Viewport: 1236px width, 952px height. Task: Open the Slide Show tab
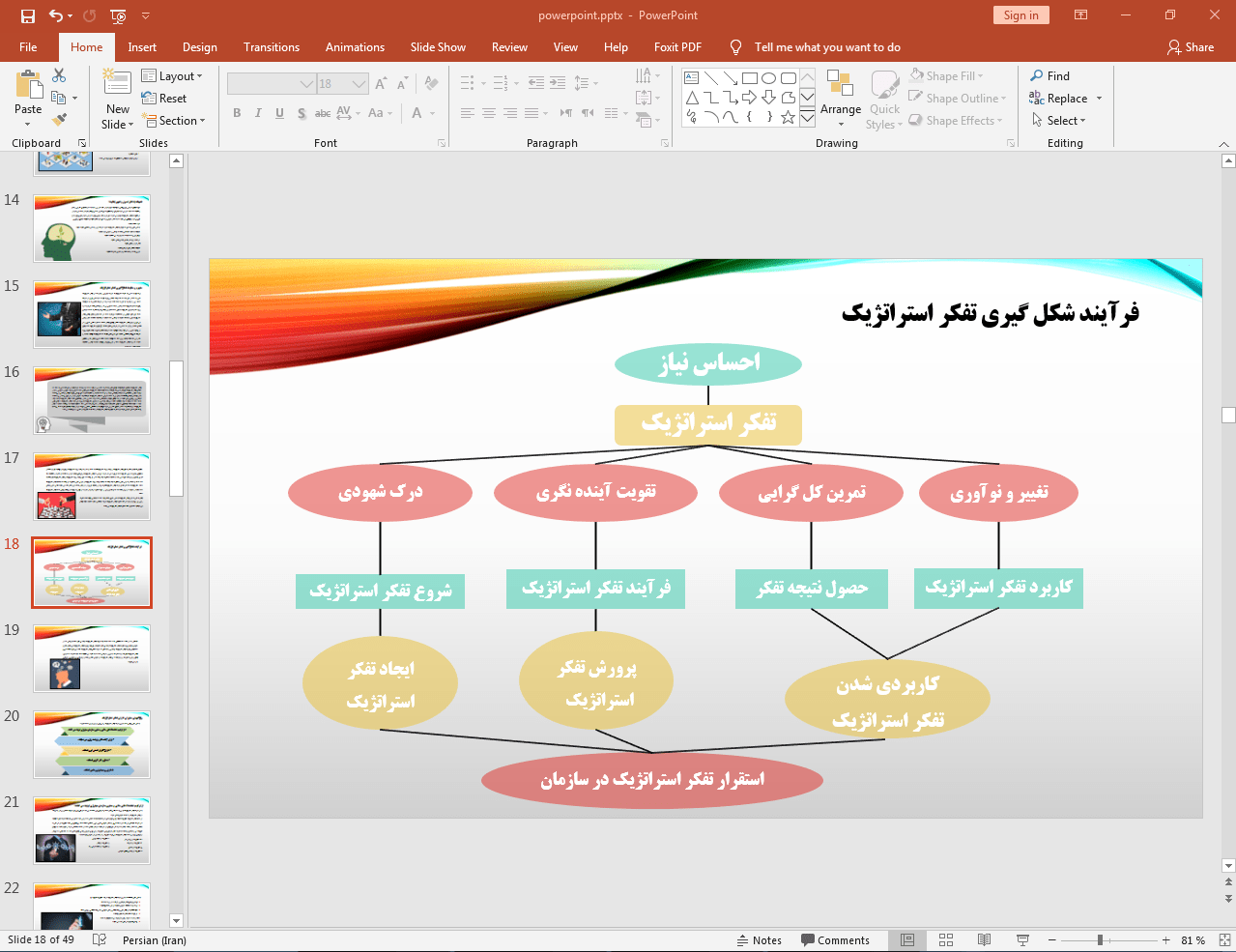(x=438, y=47)
